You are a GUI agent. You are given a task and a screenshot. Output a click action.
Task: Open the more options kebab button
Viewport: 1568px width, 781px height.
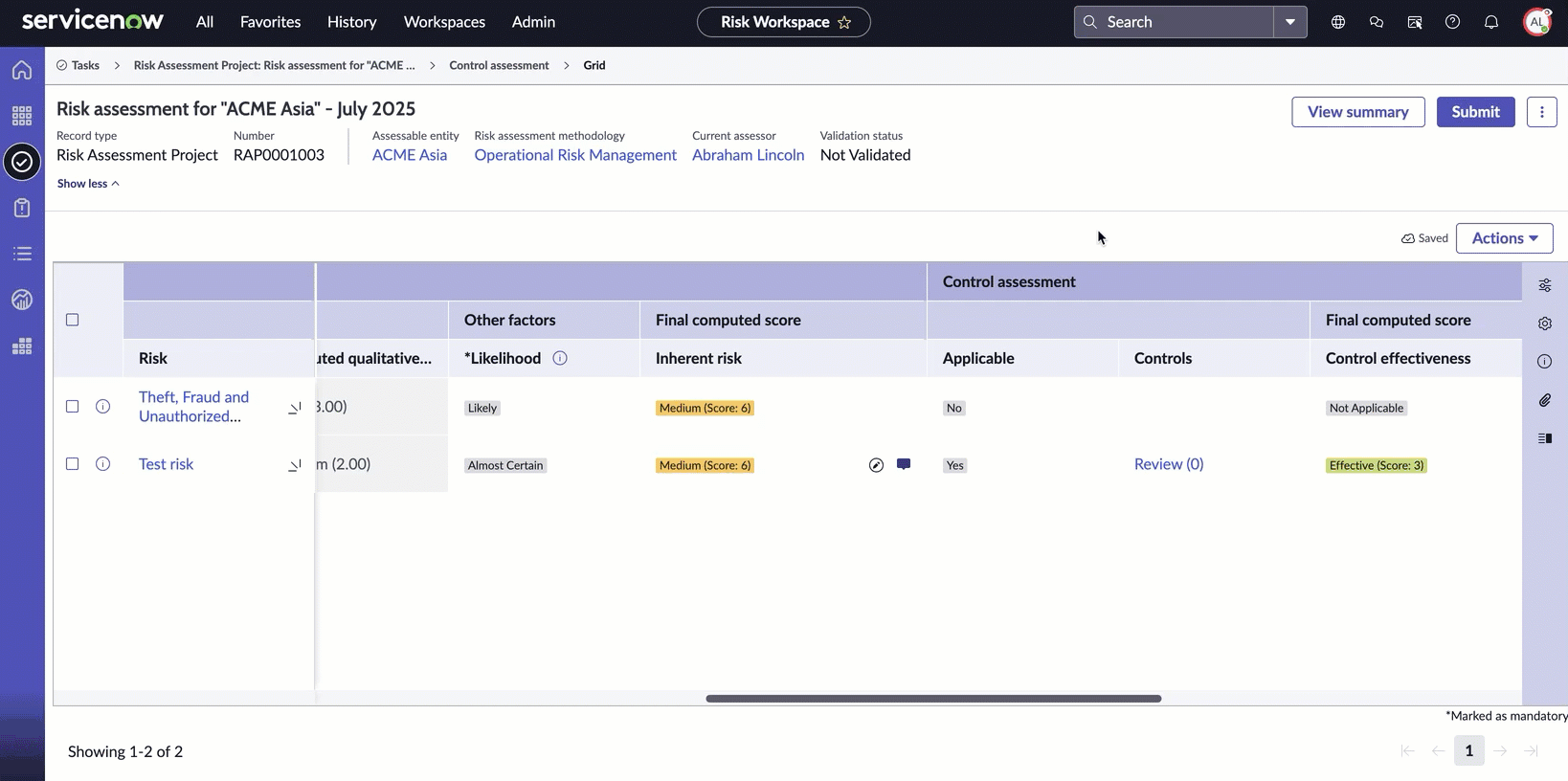point(1541,112)
